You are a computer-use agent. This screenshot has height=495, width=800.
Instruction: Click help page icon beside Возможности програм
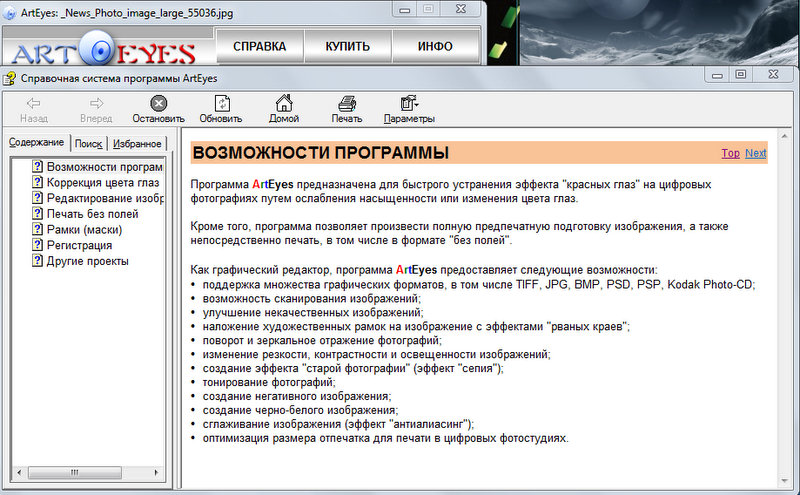pos(37,166)
